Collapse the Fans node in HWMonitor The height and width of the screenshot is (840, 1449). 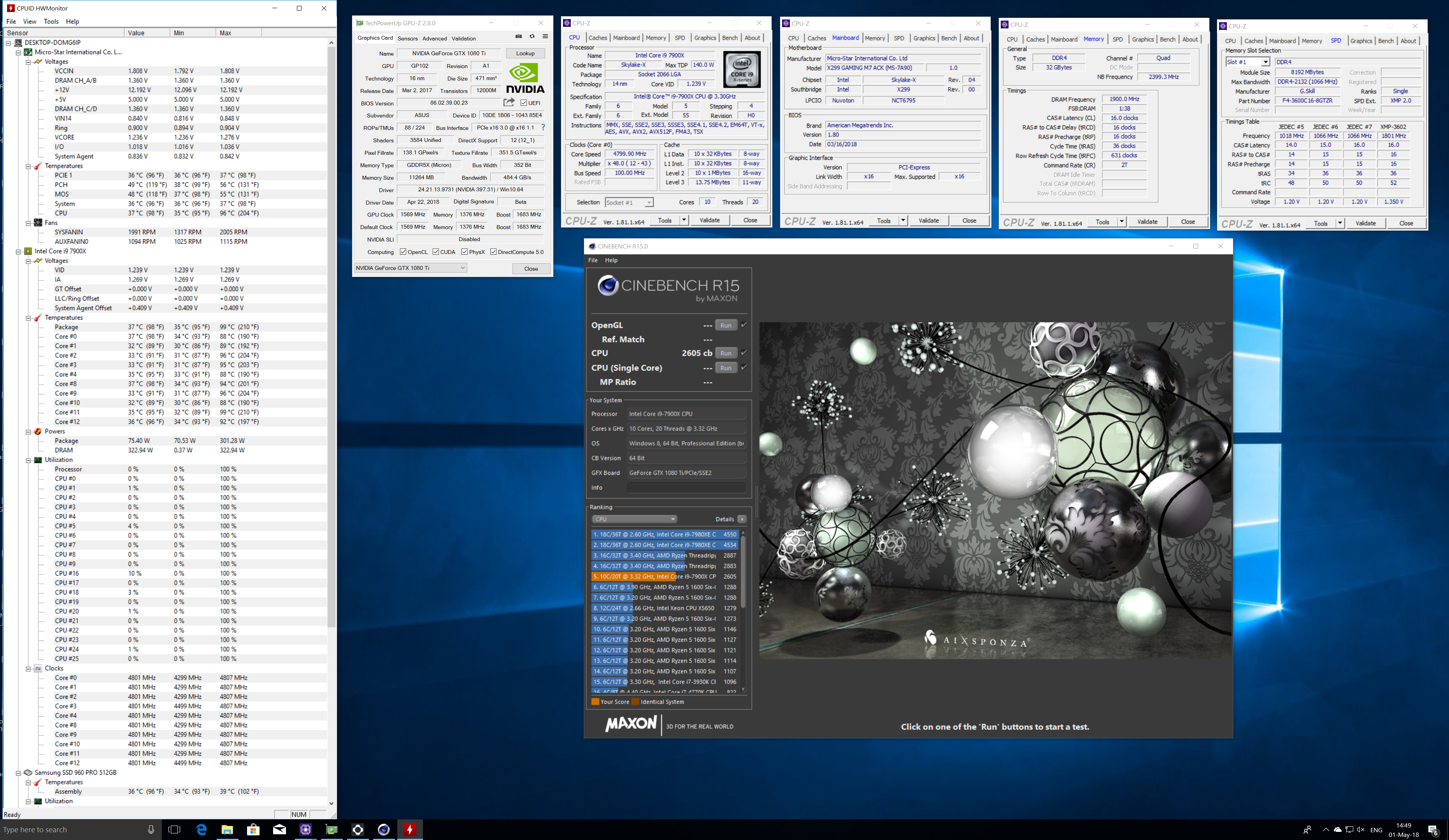click(x=28, y=223)
